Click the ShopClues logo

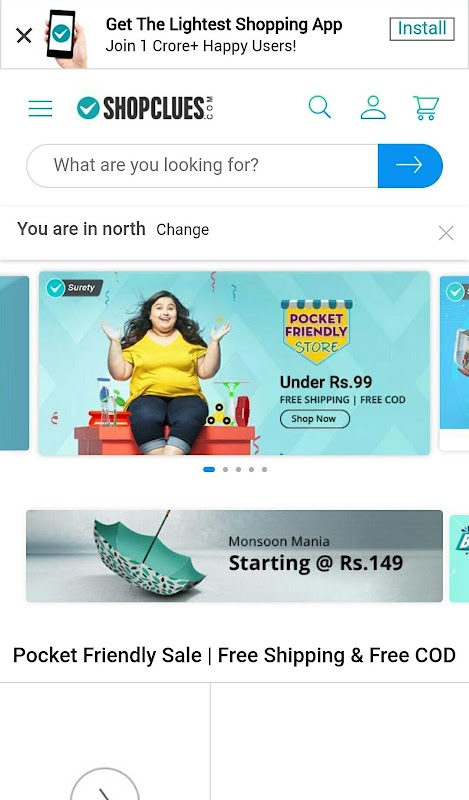145,108
